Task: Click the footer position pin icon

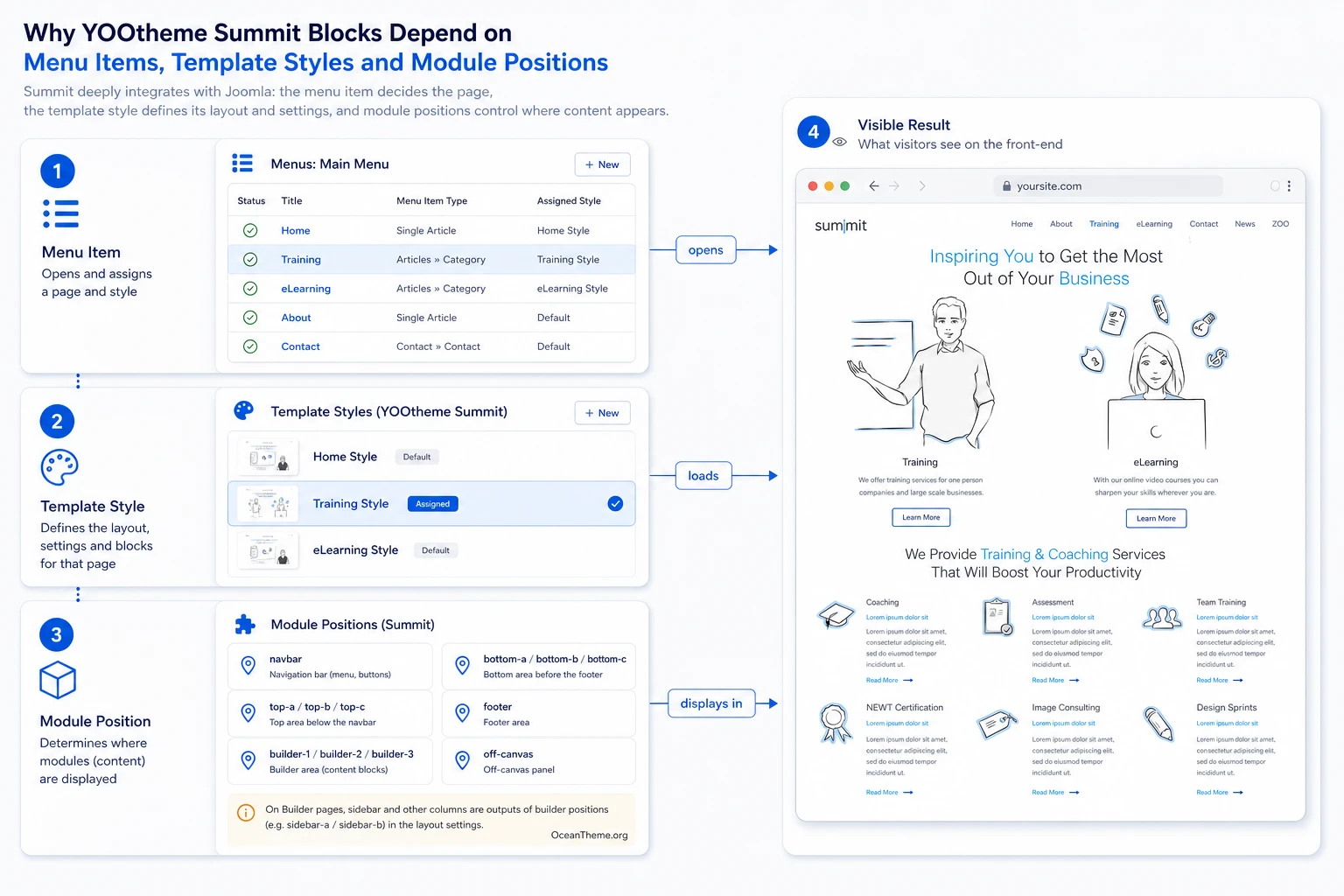Action: (x=463, y=714)
